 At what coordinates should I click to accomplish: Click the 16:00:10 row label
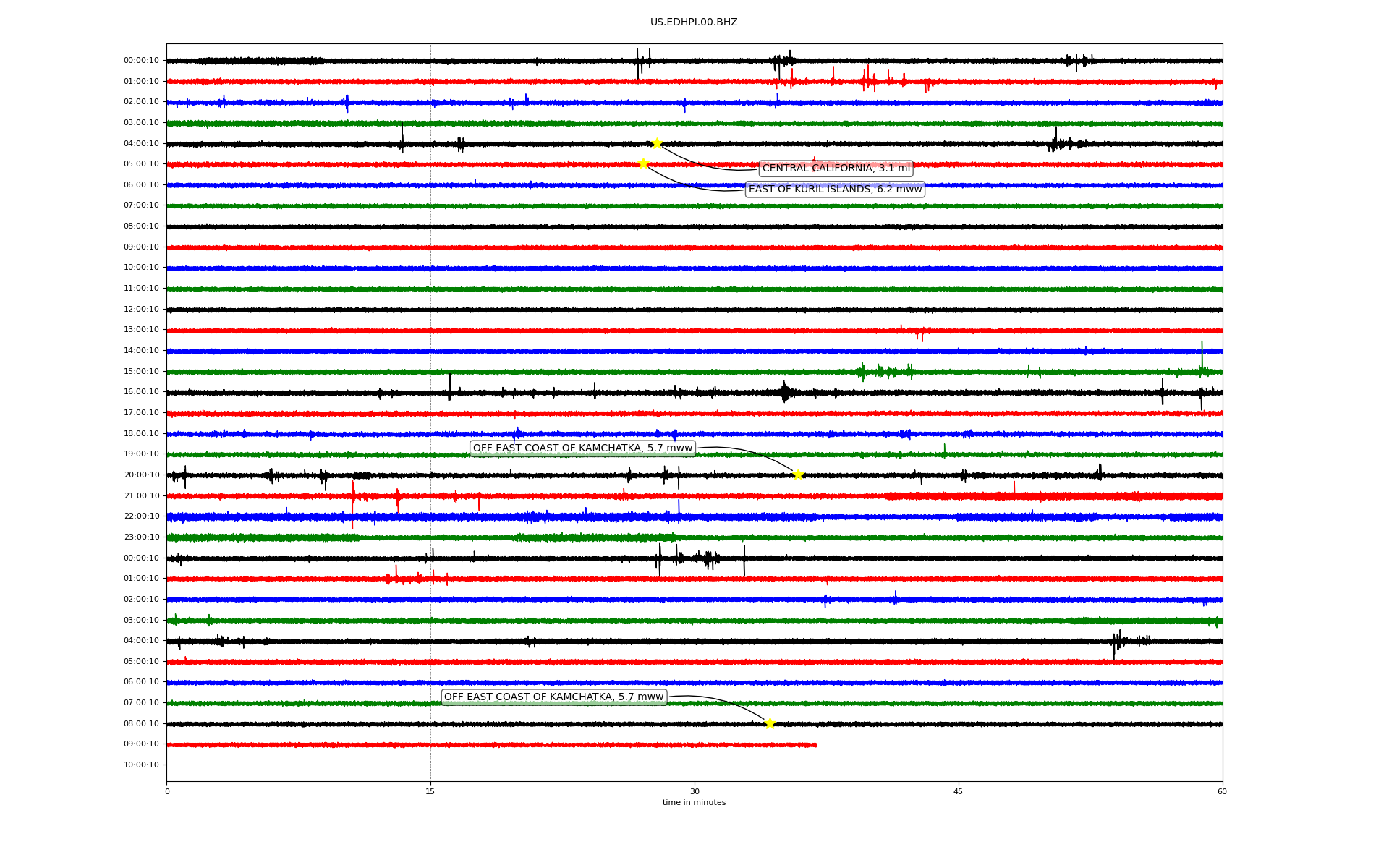[141, 392]
